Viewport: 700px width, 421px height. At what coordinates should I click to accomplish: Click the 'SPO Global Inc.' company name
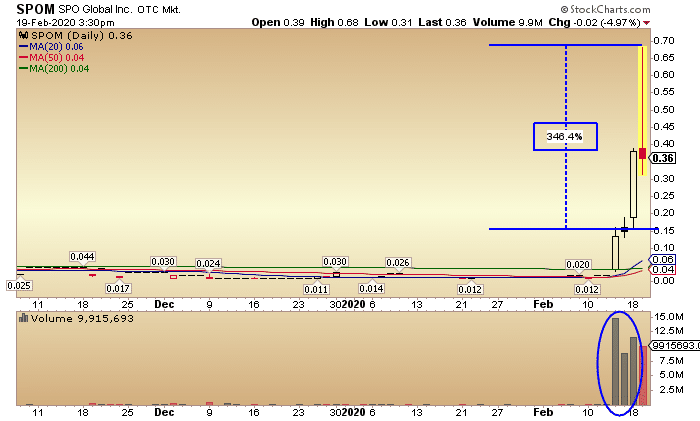[x=96, y=9]
